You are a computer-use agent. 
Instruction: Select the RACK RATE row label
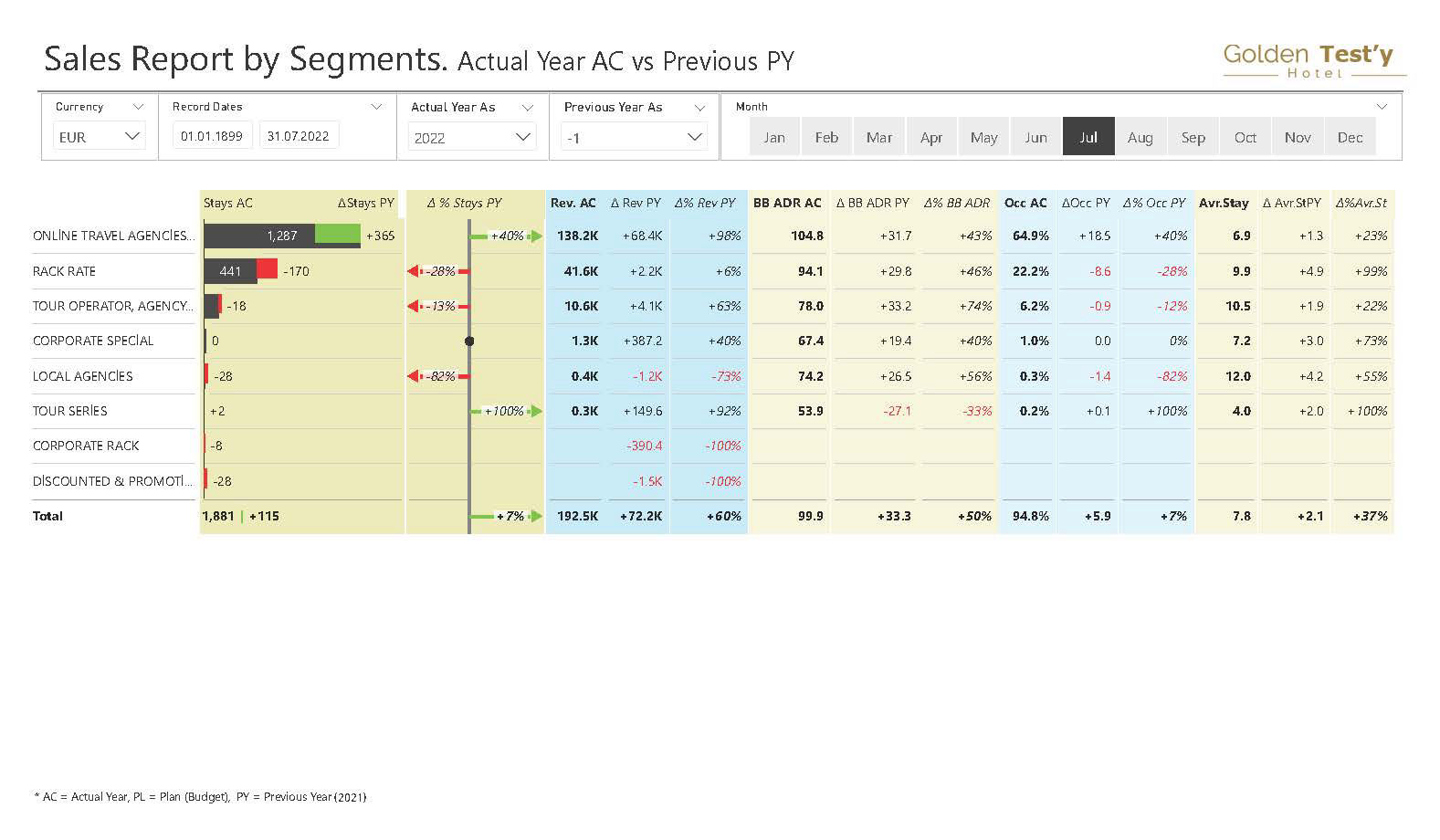tap(64, 271)
